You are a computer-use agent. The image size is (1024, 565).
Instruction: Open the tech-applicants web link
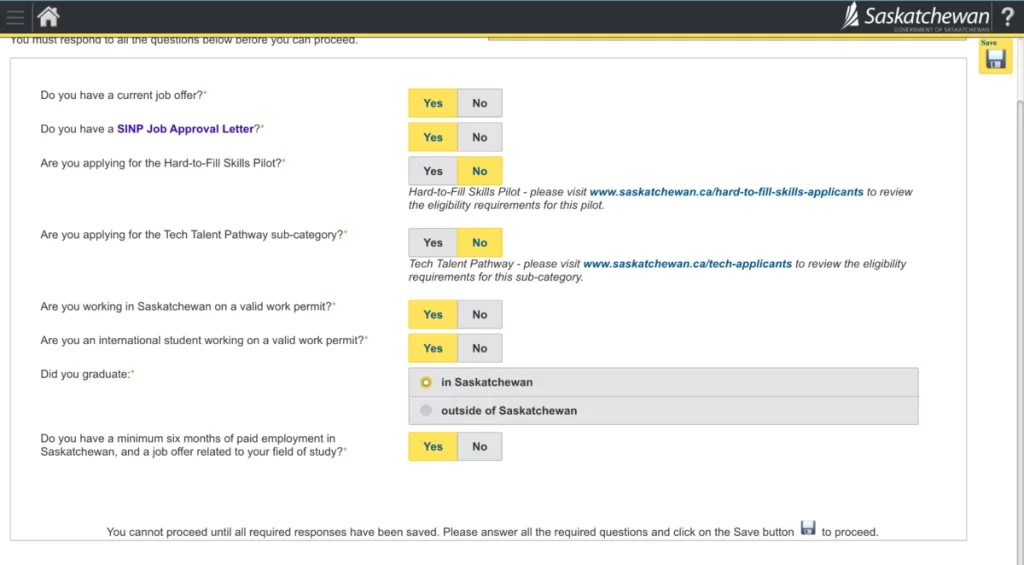(x=687, y=264)
